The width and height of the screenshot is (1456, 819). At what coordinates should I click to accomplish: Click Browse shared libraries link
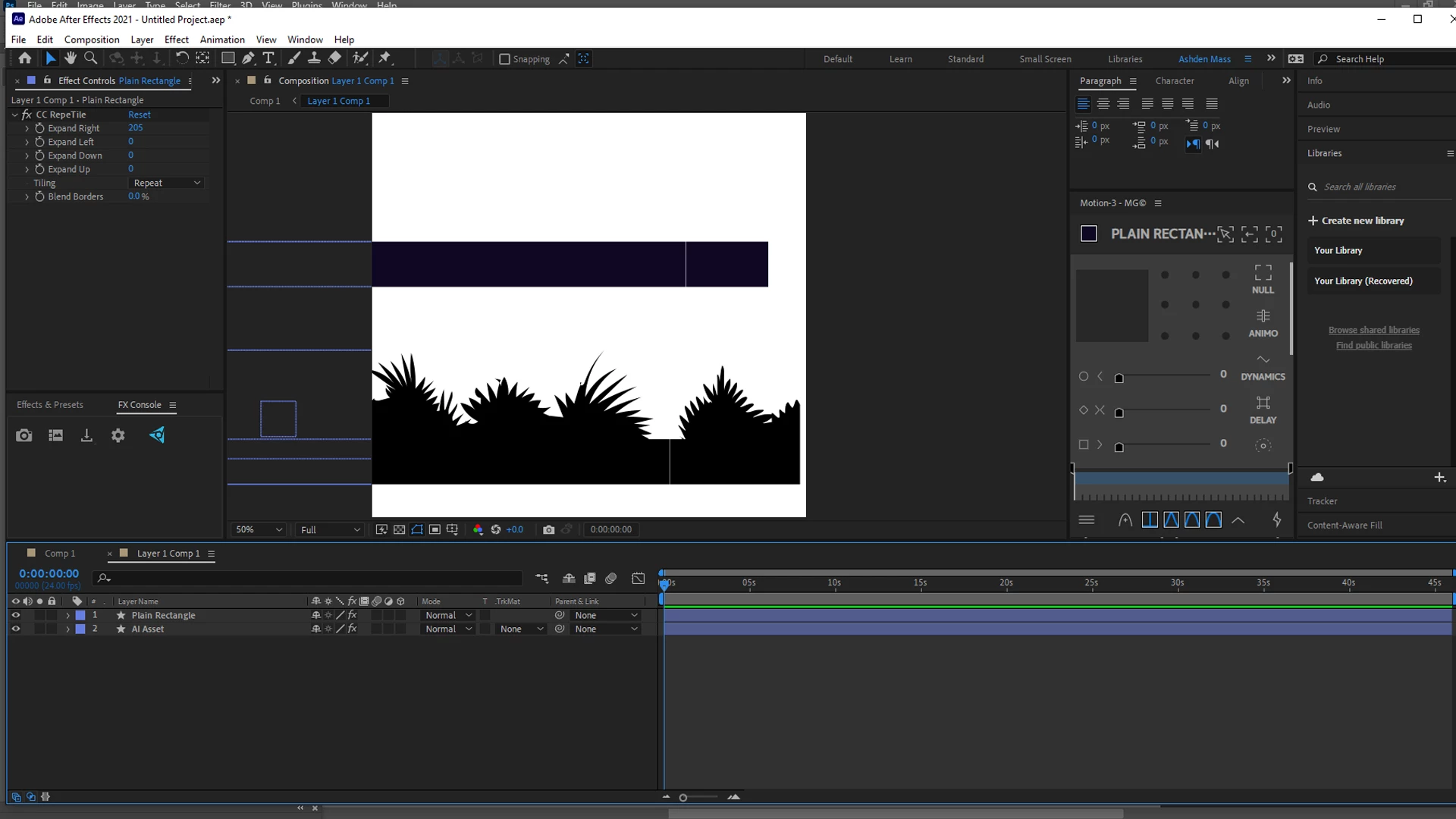tap(1373, 330)
